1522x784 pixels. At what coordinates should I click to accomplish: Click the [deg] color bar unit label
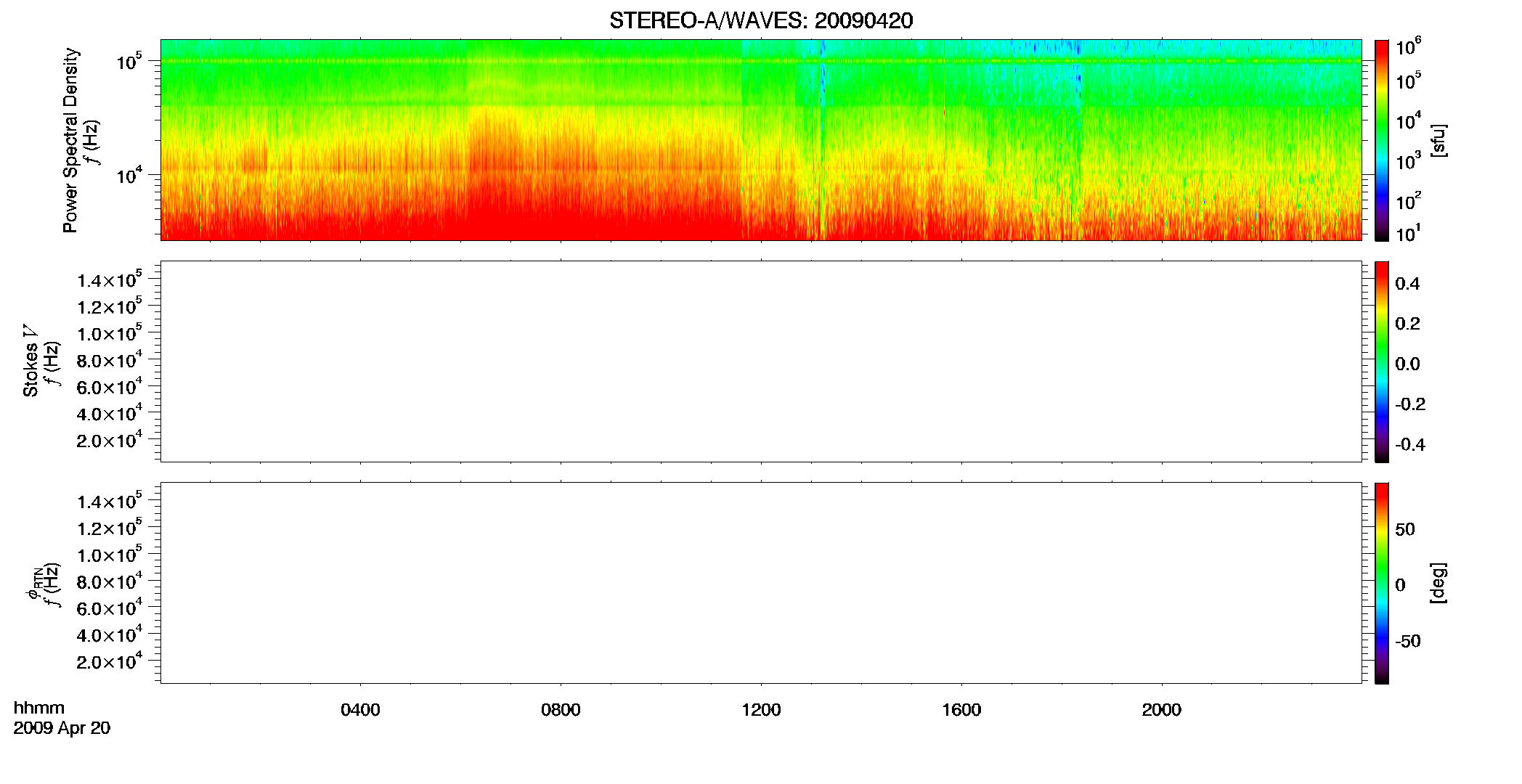(x=1438, y=583)
